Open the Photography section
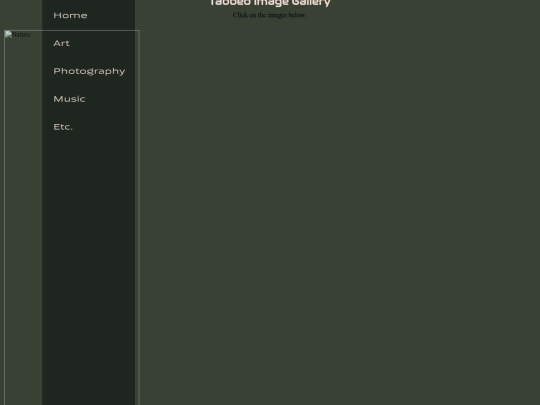540x405 pixels. pyautogui.click(x=89, y=71)
